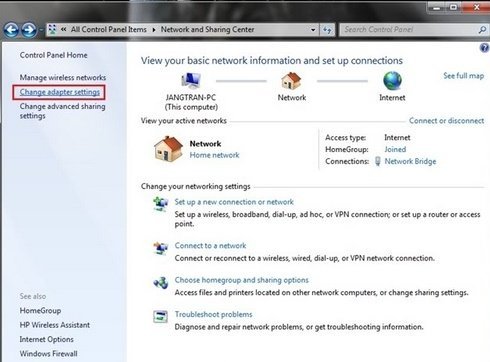This screenshot has height=362, width=490.
Task: Click Connect to a network icon
Action: pos(160,248)
